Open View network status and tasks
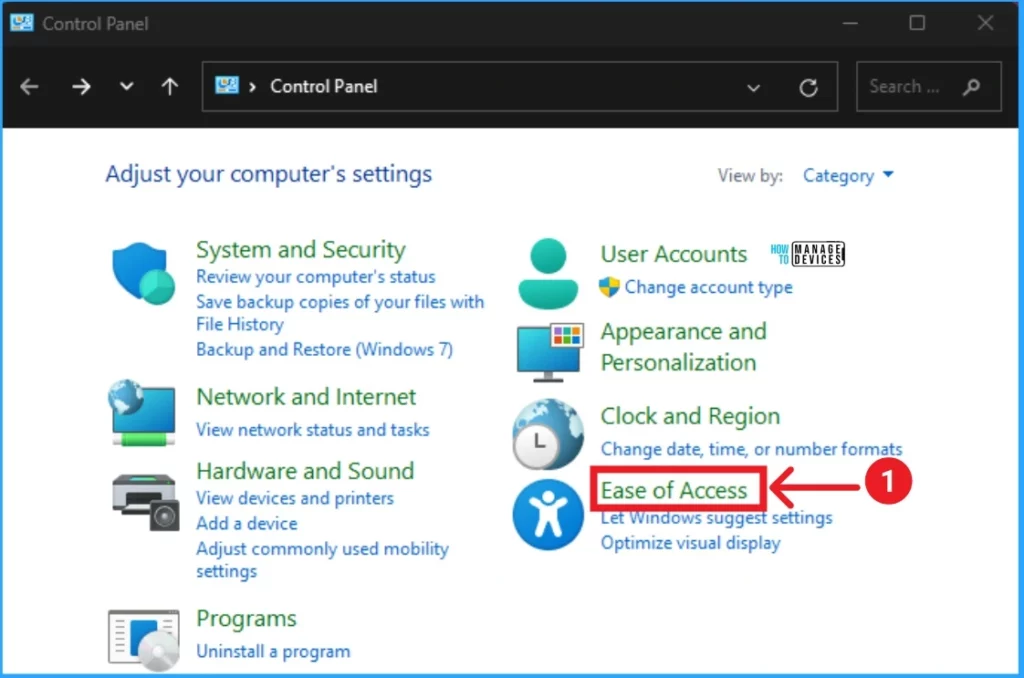Screen dimensions: 1024x678 pyautogui.click(x=313, y=430)
